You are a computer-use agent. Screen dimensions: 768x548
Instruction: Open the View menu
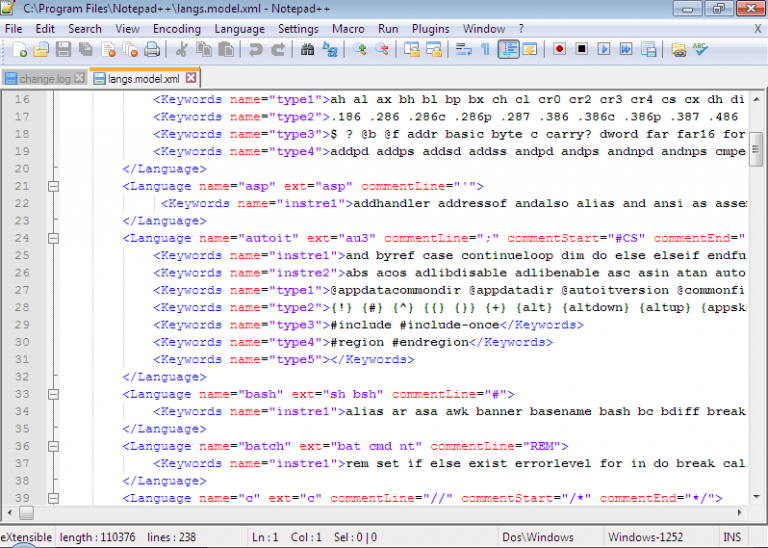(x=127, y=29)
